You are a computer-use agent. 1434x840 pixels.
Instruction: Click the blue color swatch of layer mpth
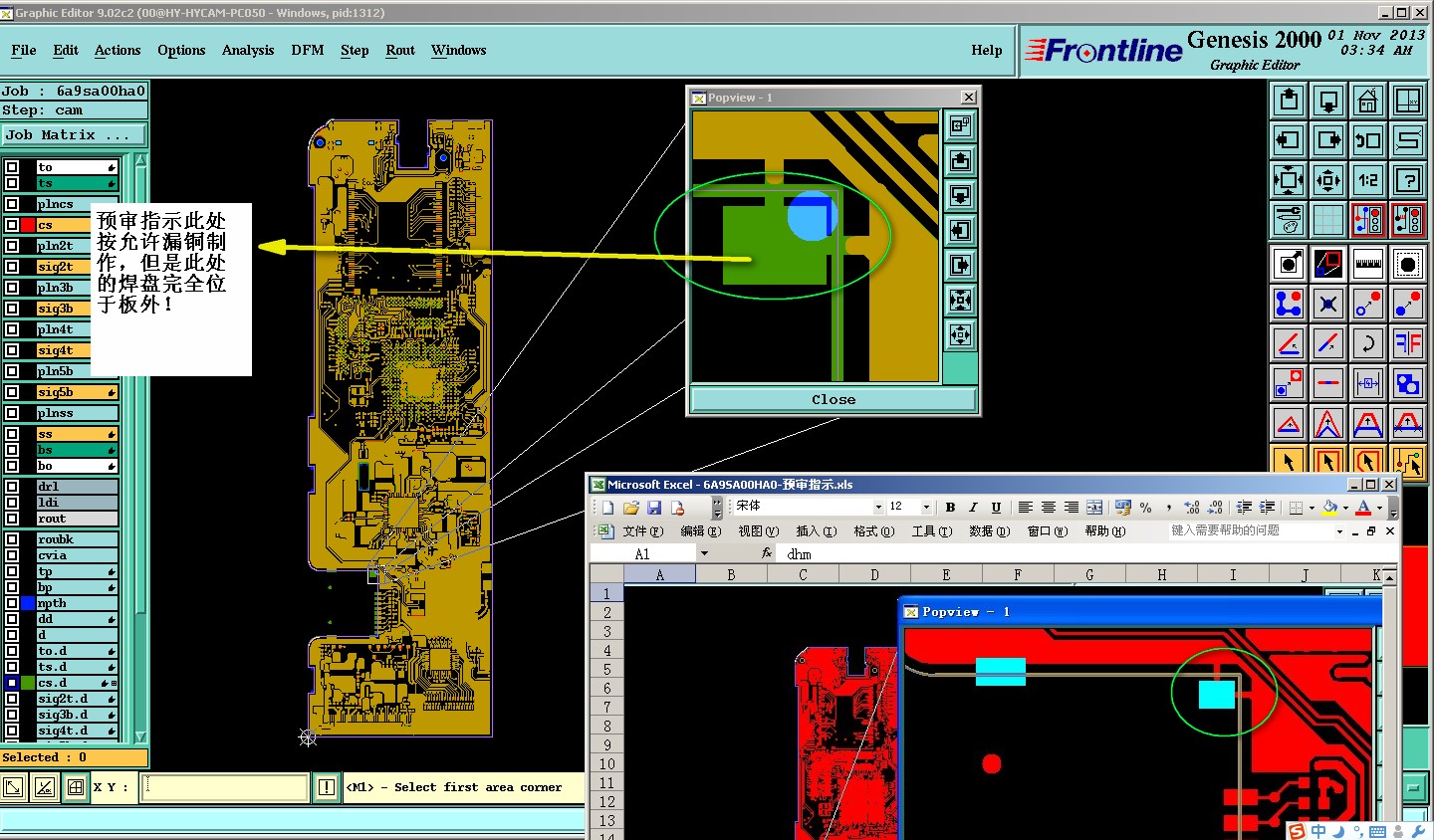28,603
